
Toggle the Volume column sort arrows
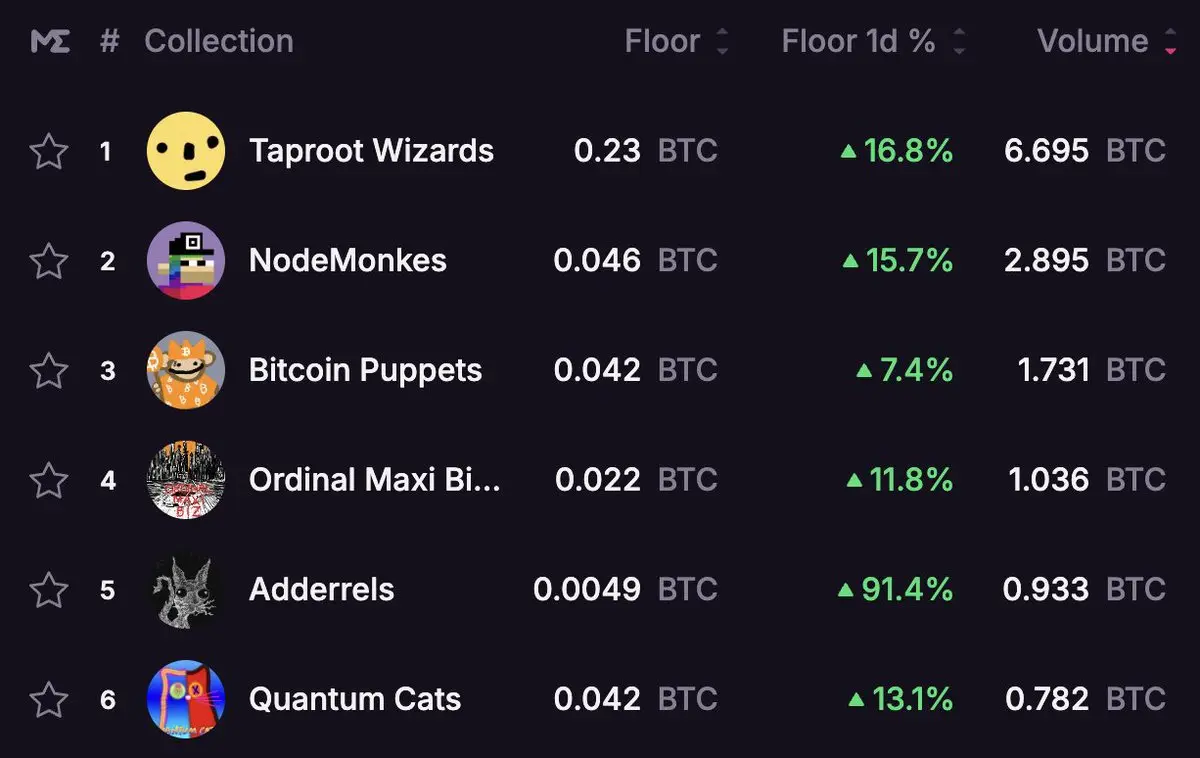(1170, 42)
